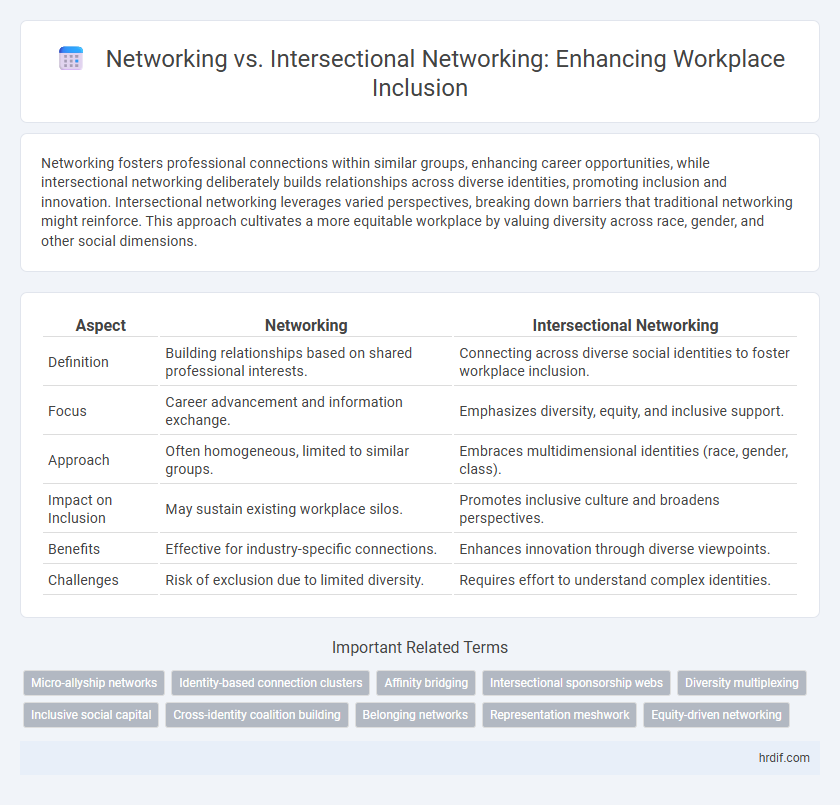
Task: Click 'Enhances innovation through diverse viewpoints' cell
Action: (625, 549)
